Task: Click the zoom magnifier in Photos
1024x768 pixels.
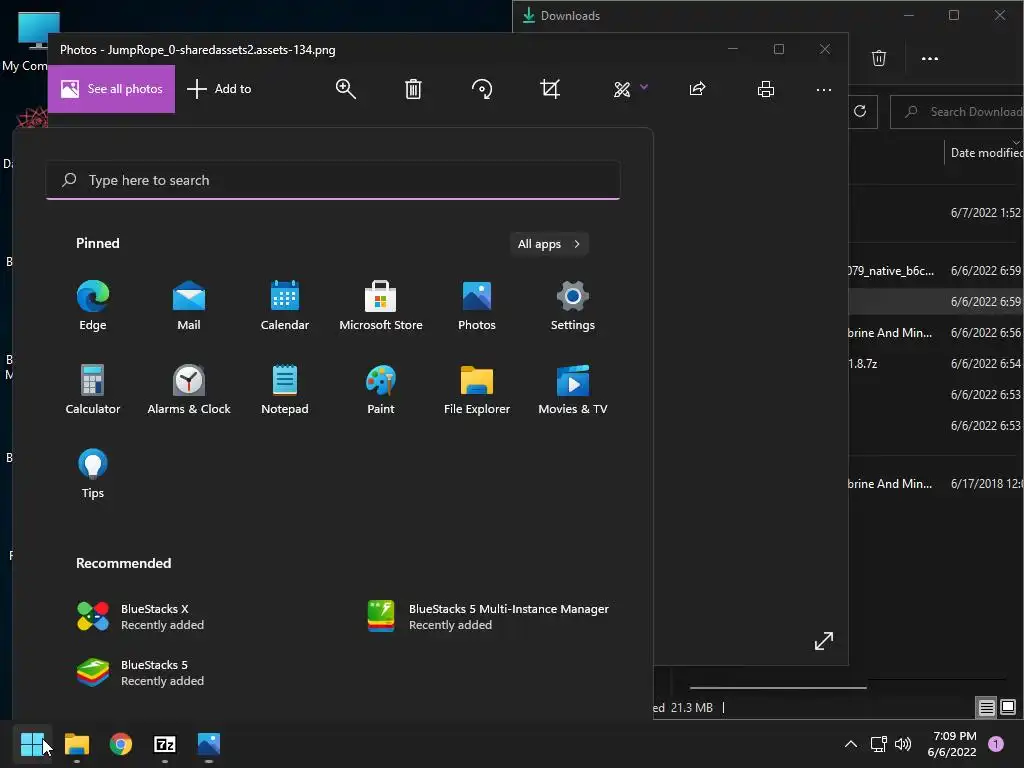Action: click(345, 89)
